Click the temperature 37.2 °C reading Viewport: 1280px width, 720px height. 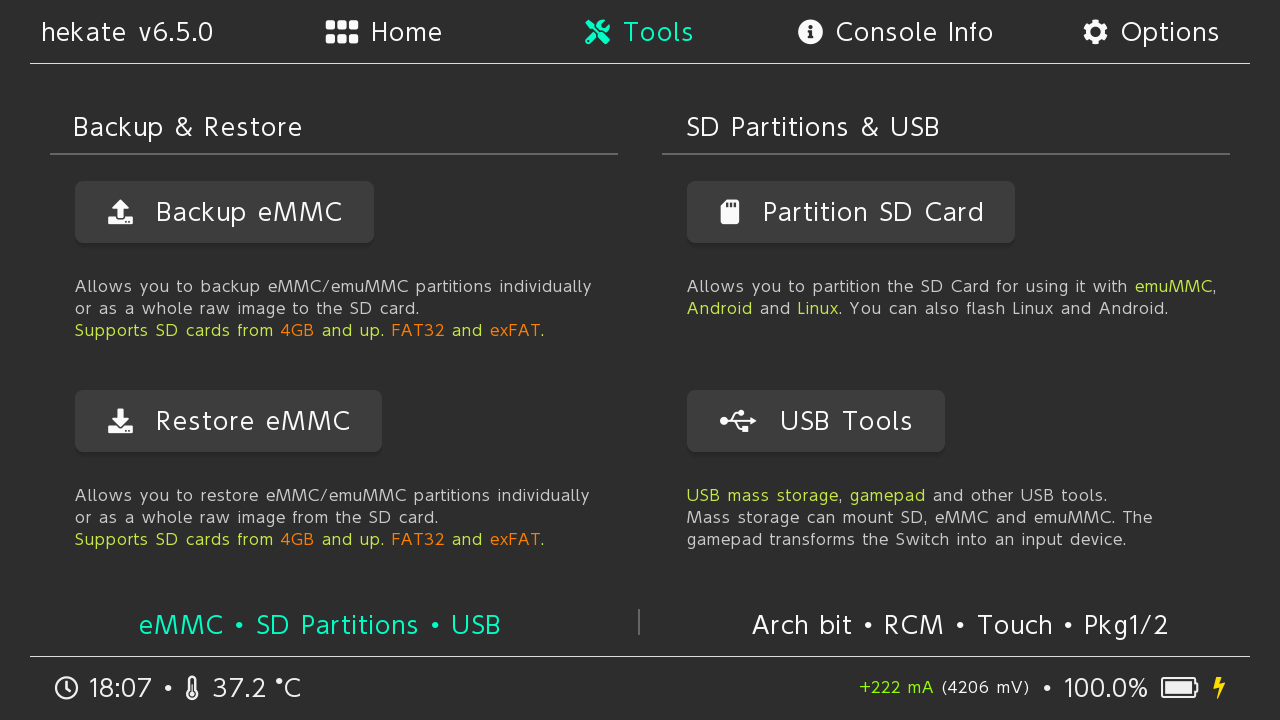coord(256,688)
